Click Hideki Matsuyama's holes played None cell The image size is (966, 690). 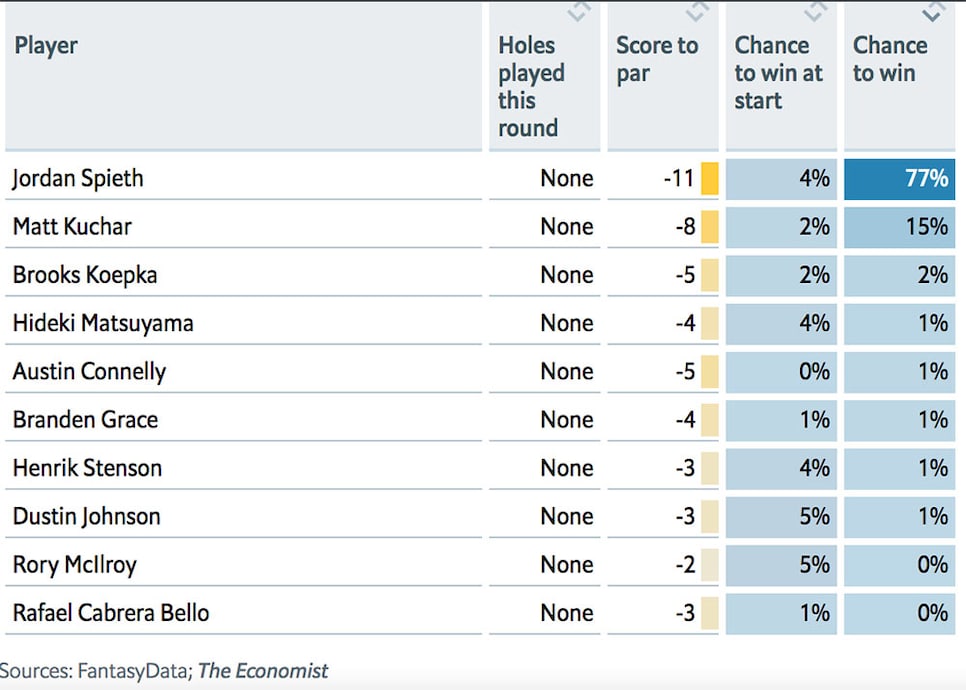(545, 323)
